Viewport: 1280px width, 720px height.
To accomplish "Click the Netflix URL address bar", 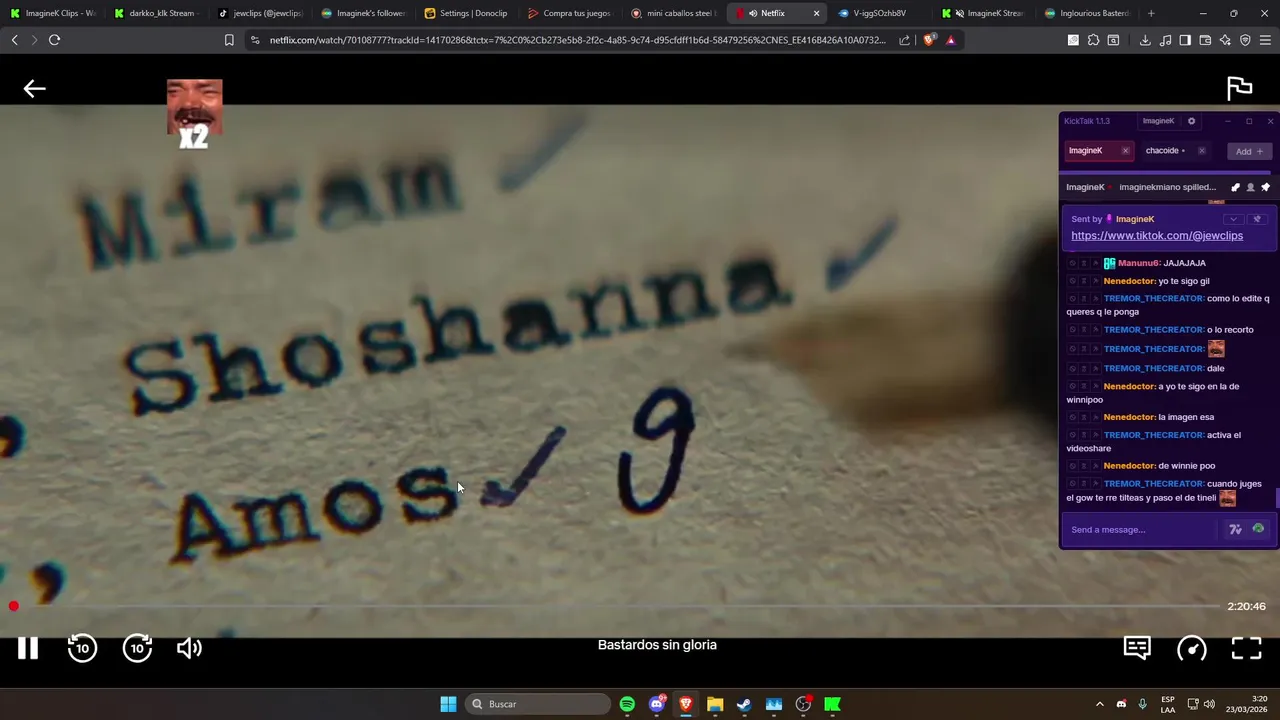I will [577, 40].
